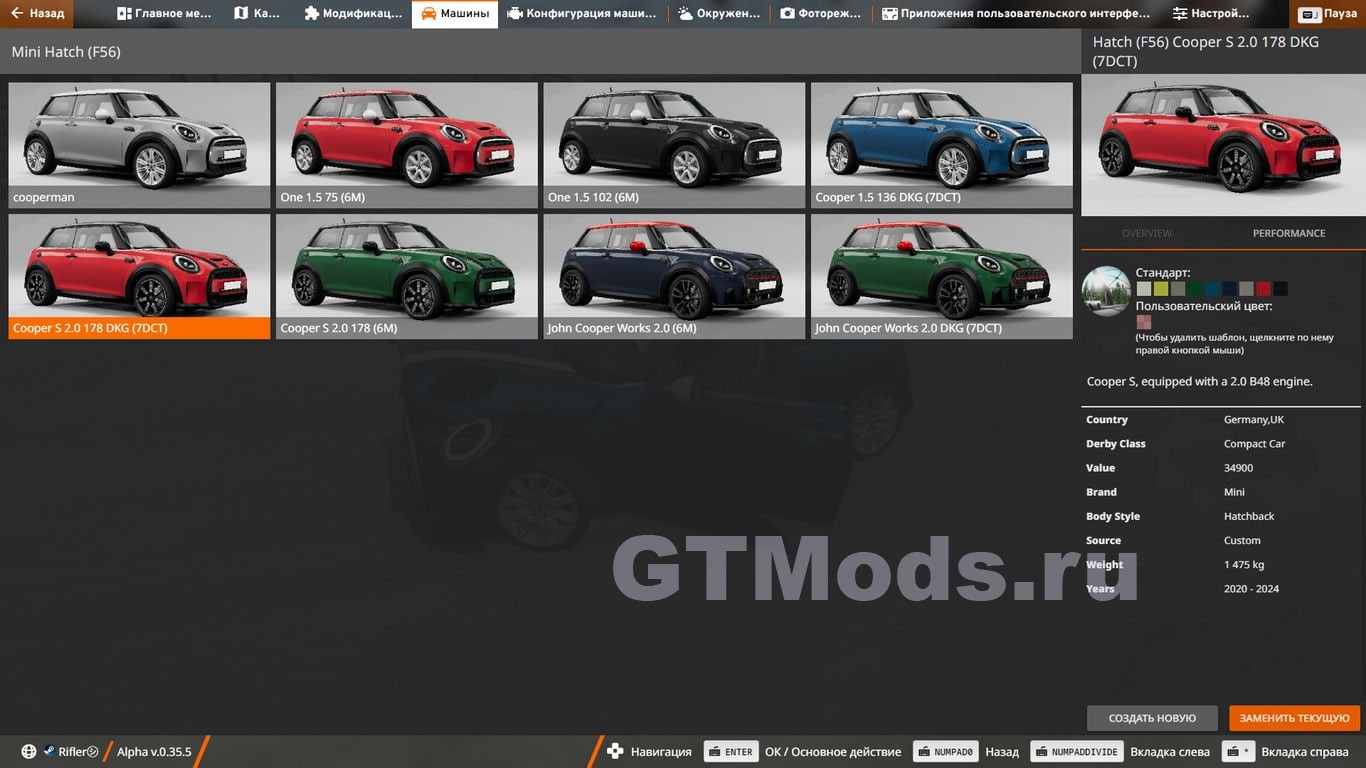Screen dimensions: 1366x768
Task: Pick the lime yellow-green standard color swatch
Action: pyautogui.click(x=1161, y=289)
